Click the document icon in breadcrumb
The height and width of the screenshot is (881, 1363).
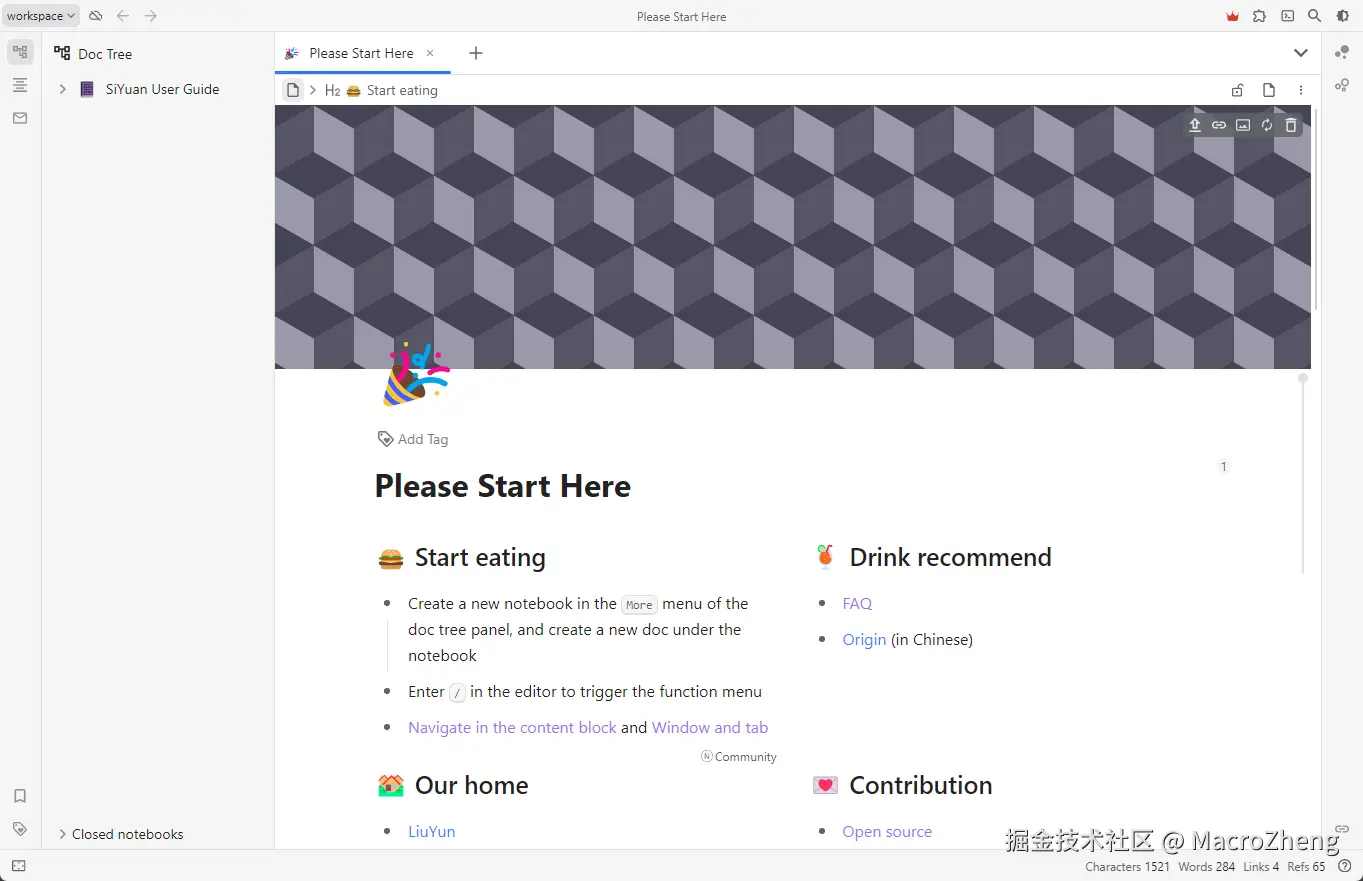(293, 90)
